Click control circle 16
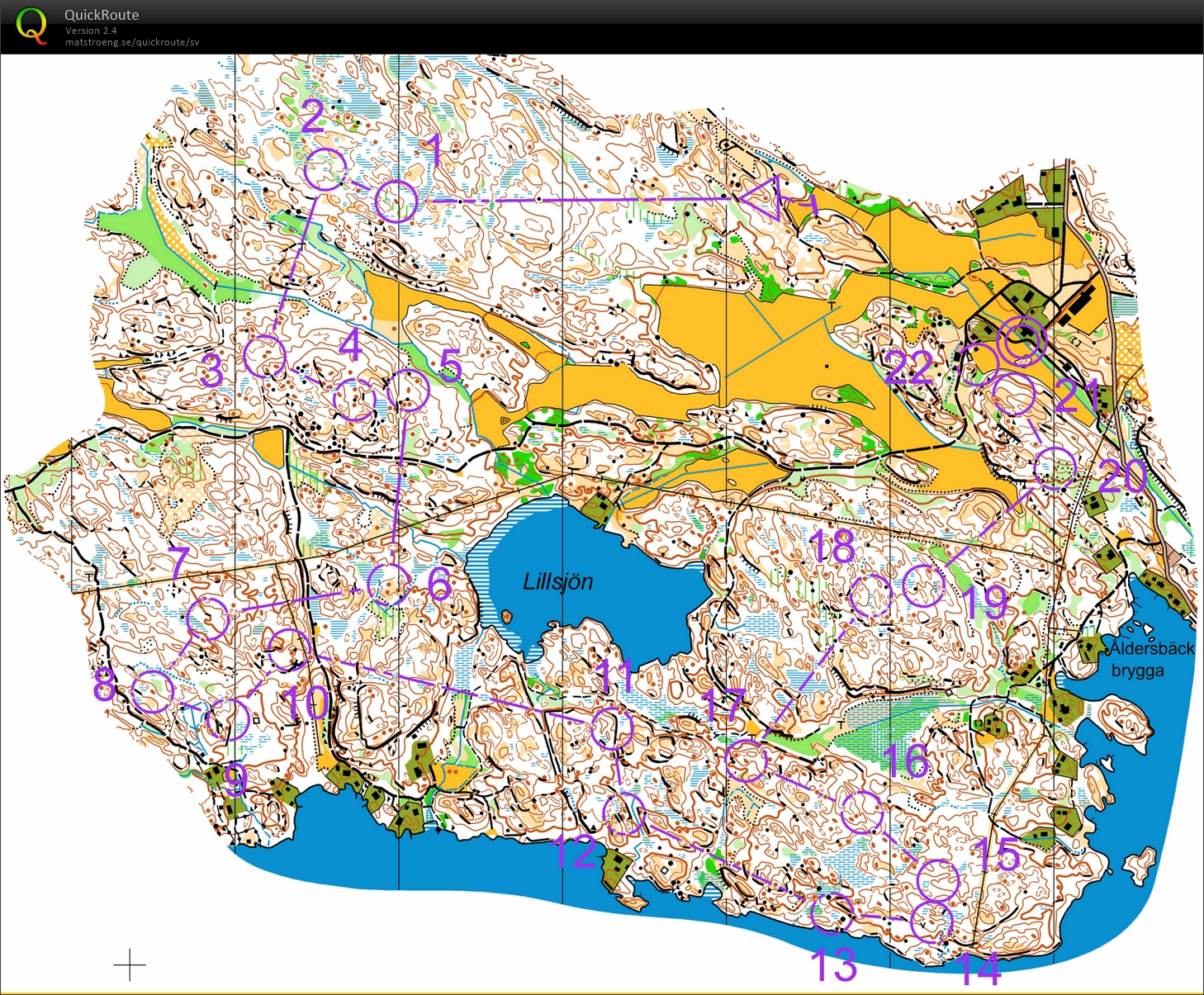 pyautogui.click(x=862, y=812)
